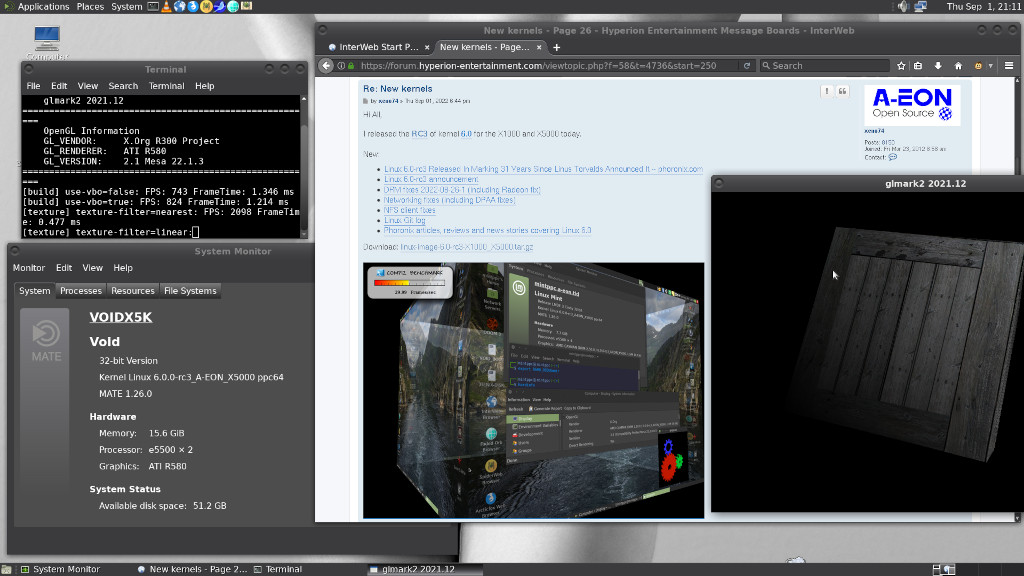
Task: Launch VLC from the top panel cone icon
Action: (x=167, y=7)
